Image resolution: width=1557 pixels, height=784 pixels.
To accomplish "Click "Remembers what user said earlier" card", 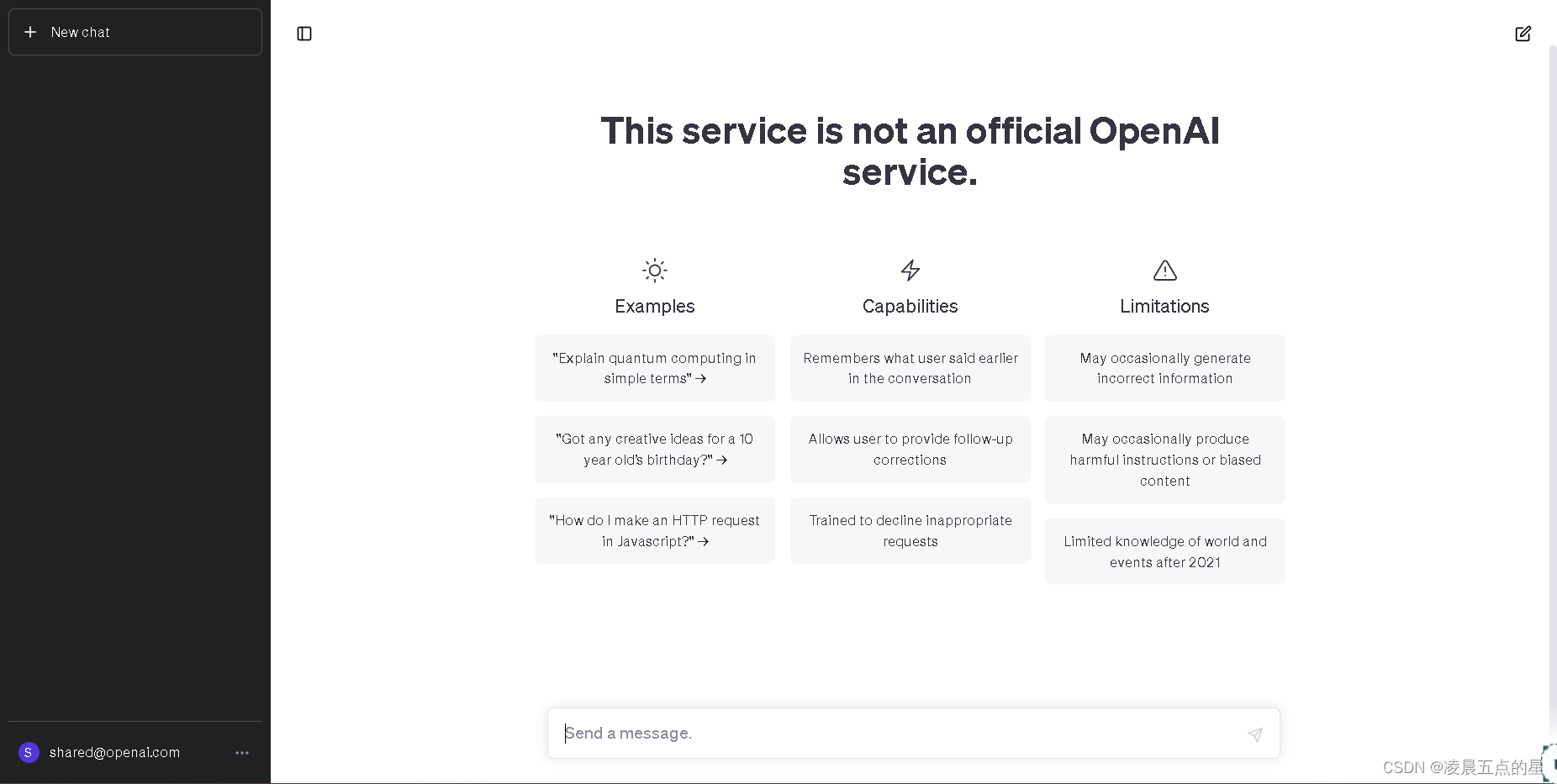I will click(x=910, y=368).
